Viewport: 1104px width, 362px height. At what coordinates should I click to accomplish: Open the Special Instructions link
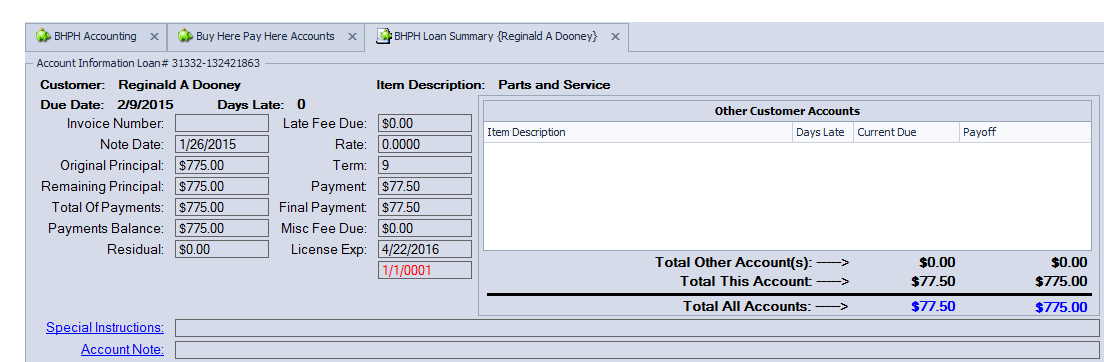pos(105,327)
